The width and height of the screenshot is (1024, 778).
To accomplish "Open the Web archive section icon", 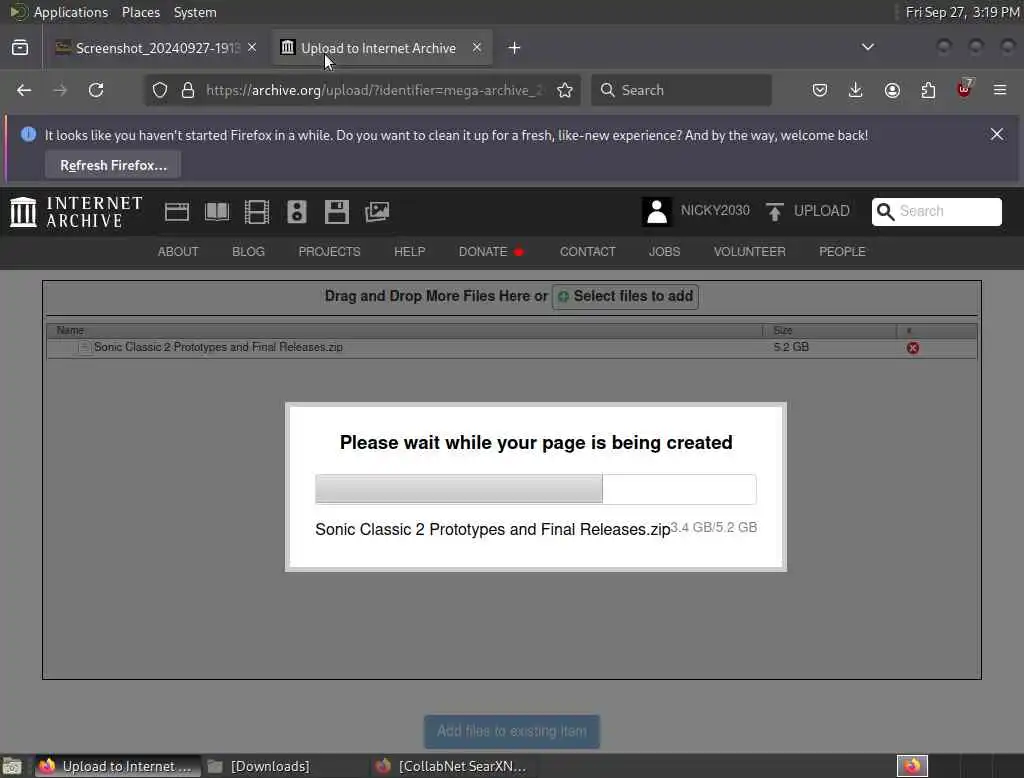I will click(x=177, y=212).
